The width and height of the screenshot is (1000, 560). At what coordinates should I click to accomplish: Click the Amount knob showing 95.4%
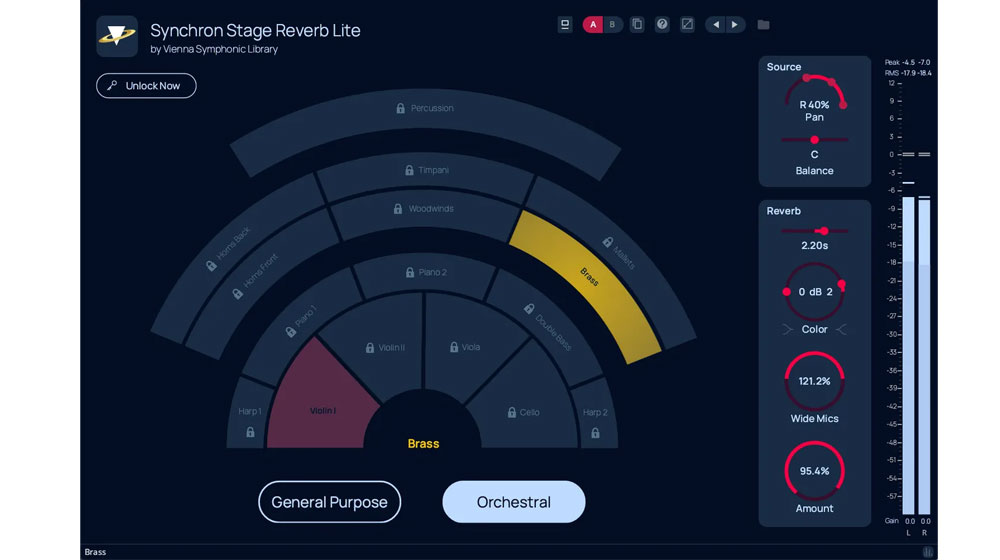(x=814, y=471)
